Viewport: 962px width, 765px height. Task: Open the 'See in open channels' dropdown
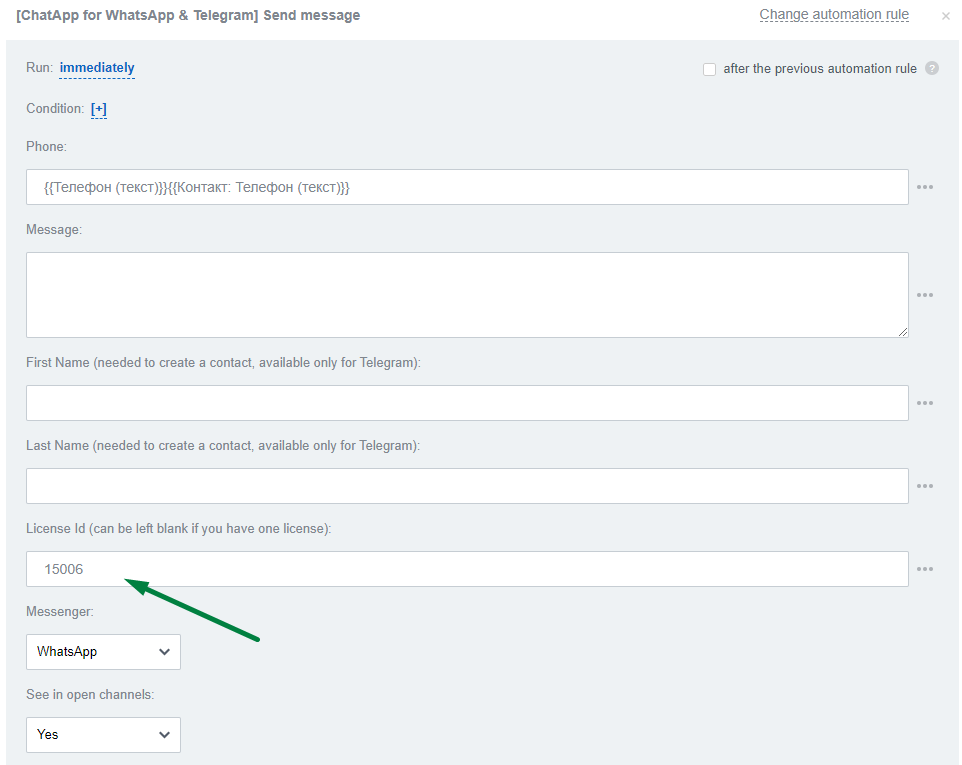tap(103, 734)
